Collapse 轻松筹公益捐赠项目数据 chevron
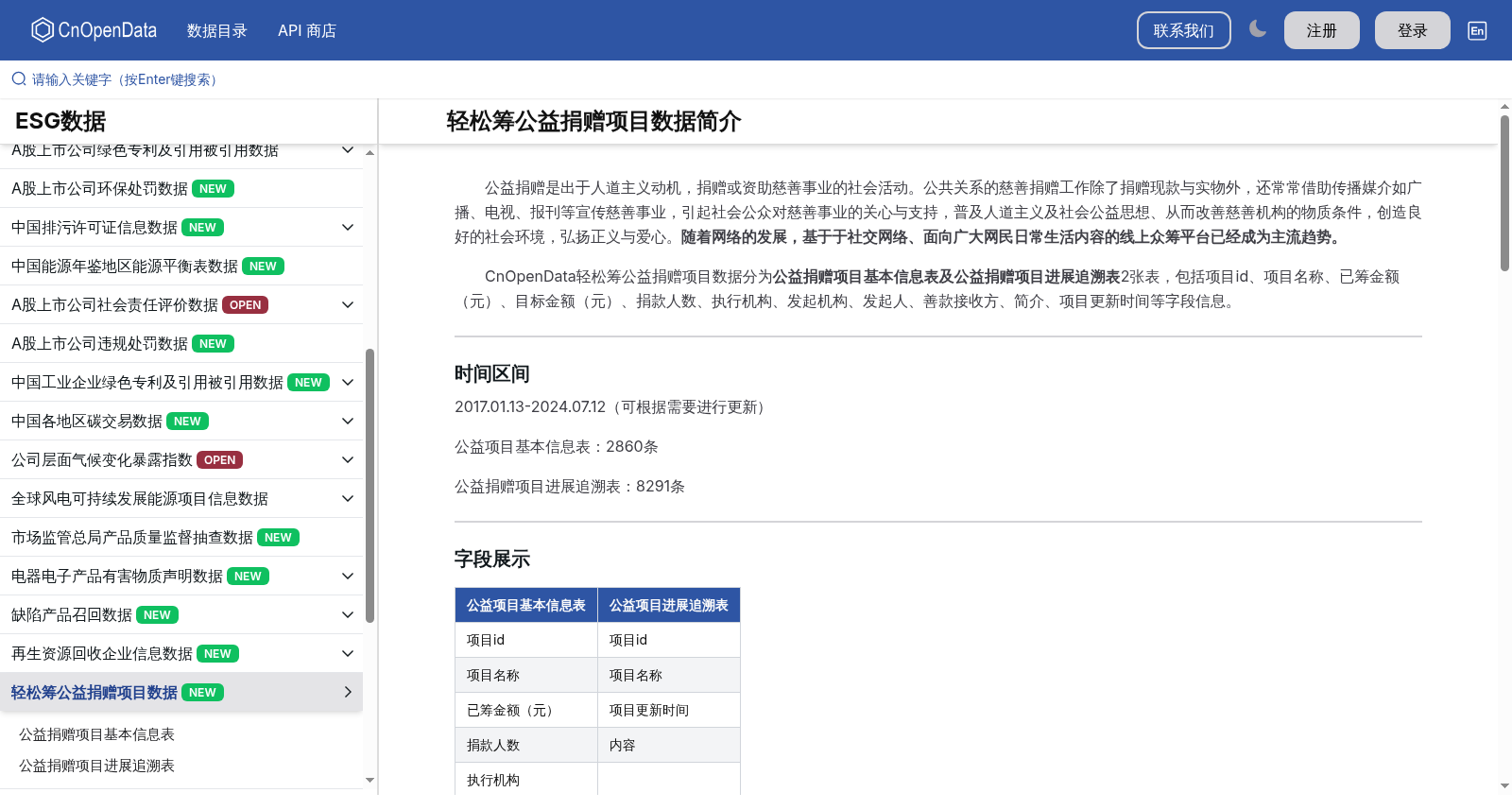This screenshot has height=810, width=1512. [348, 693]
